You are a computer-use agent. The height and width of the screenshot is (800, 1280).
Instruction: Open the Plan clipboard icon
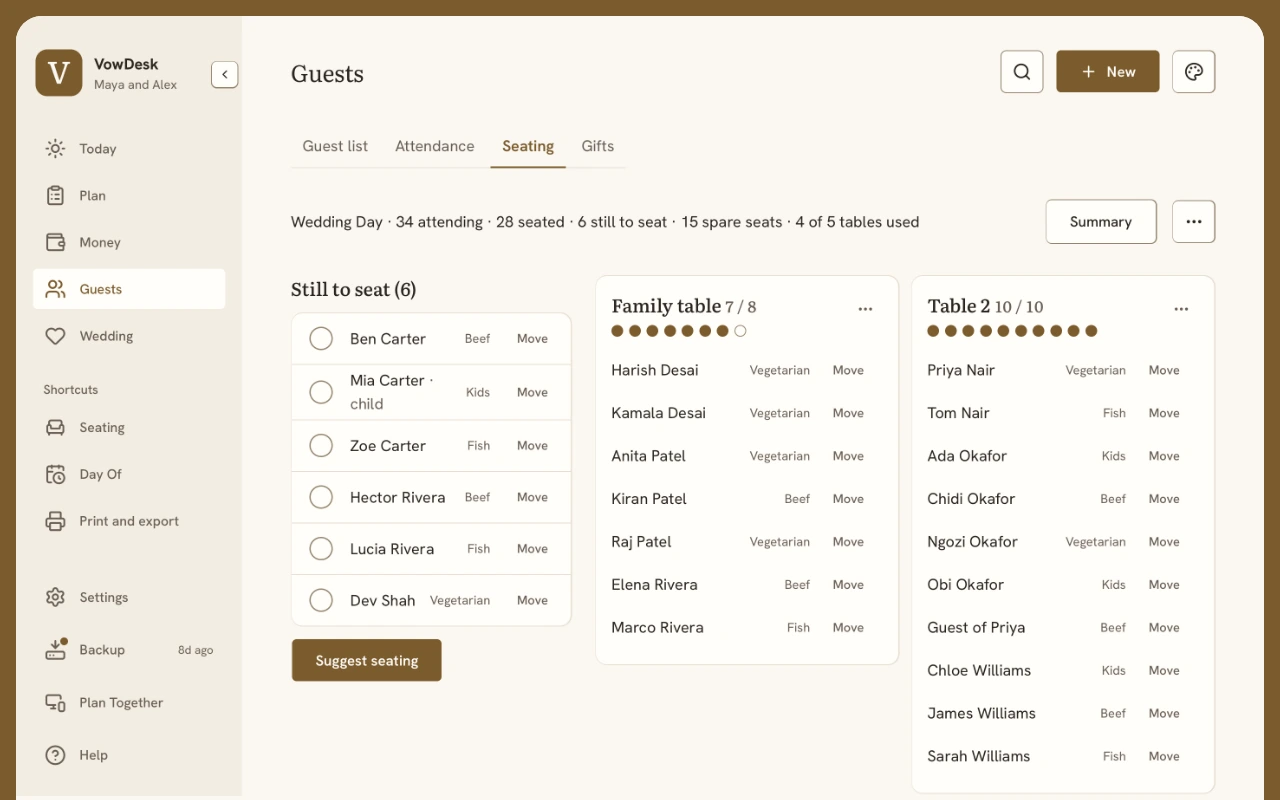(56, 196)
